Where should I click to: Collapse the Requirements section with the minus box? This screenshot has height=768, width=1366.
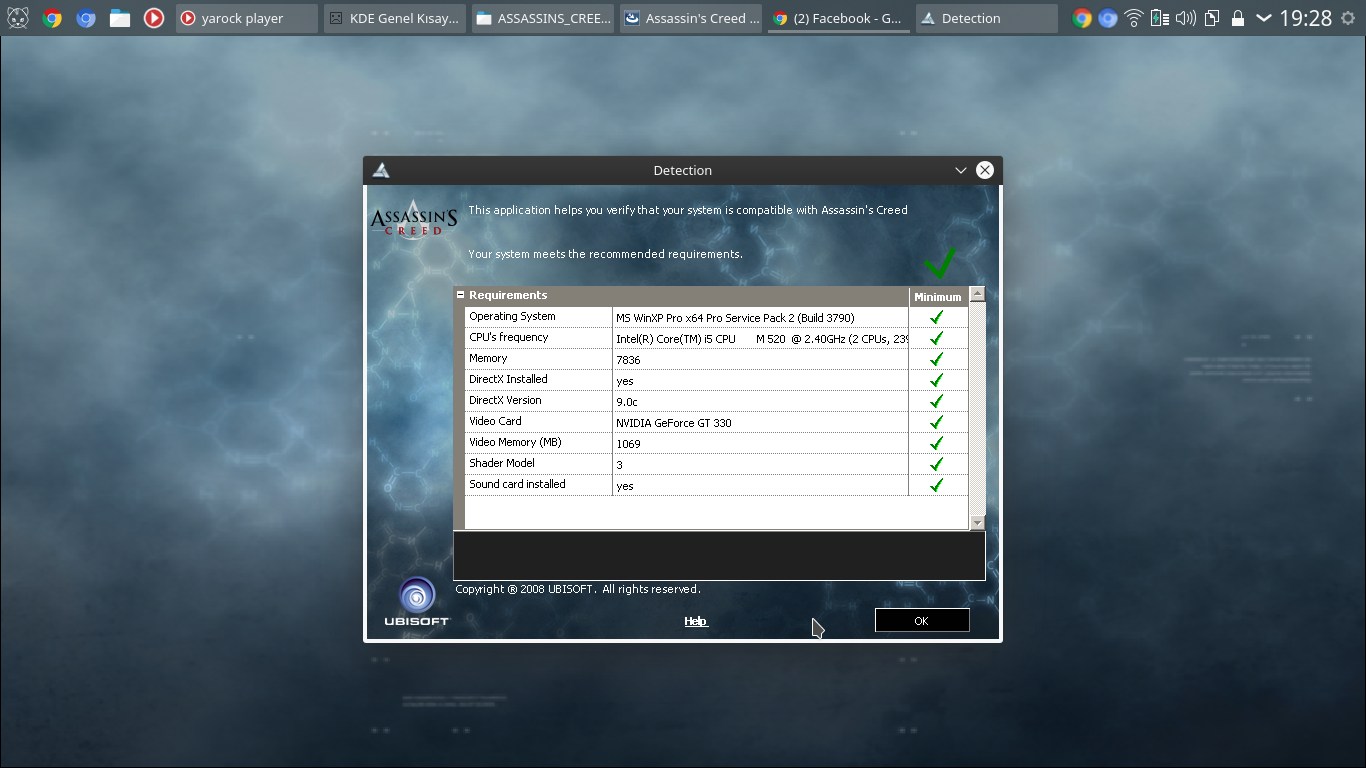tap(461, 295)
